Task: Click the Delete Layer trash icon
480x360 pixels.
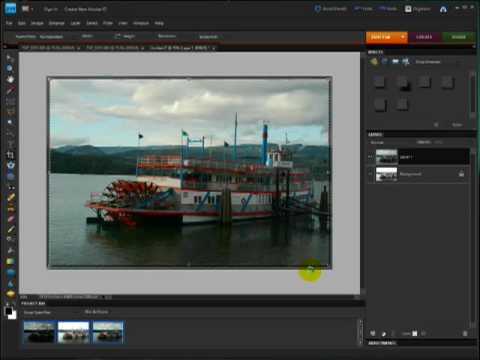Action: coord(465,333)
